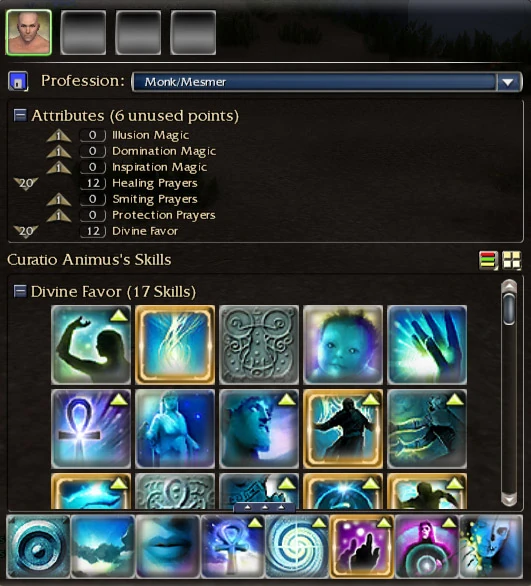Increase the Illusion Magic attribute
531x586 pixels.
tap(59, 135)
